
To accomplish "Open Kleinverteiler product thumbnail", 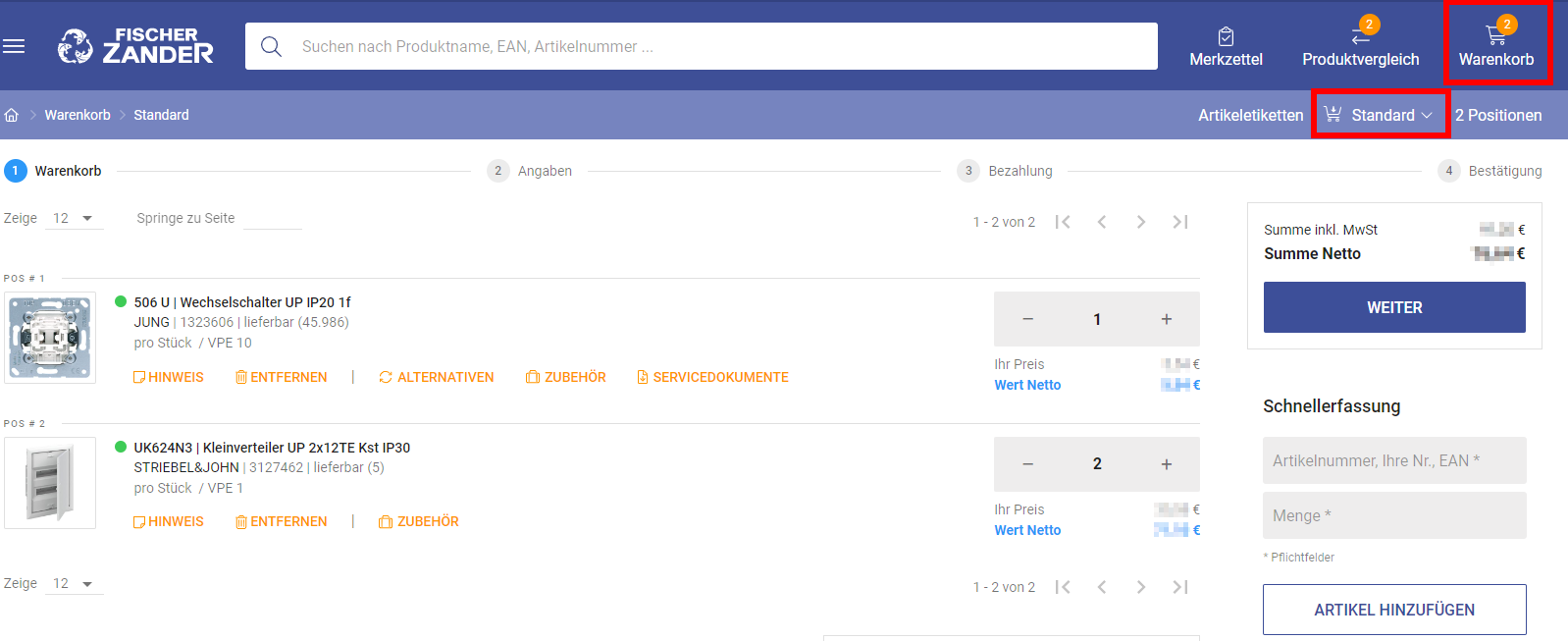I will point(50,483).
